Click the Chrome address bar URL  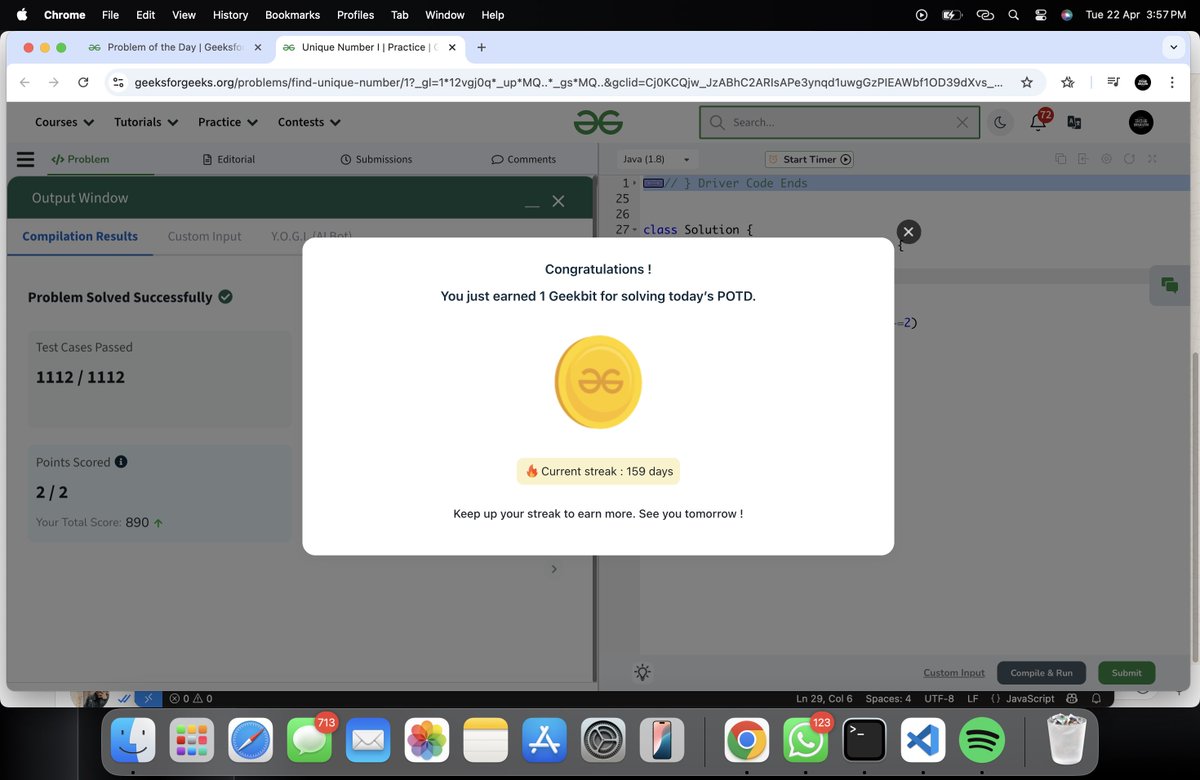[x=567, y=83]
